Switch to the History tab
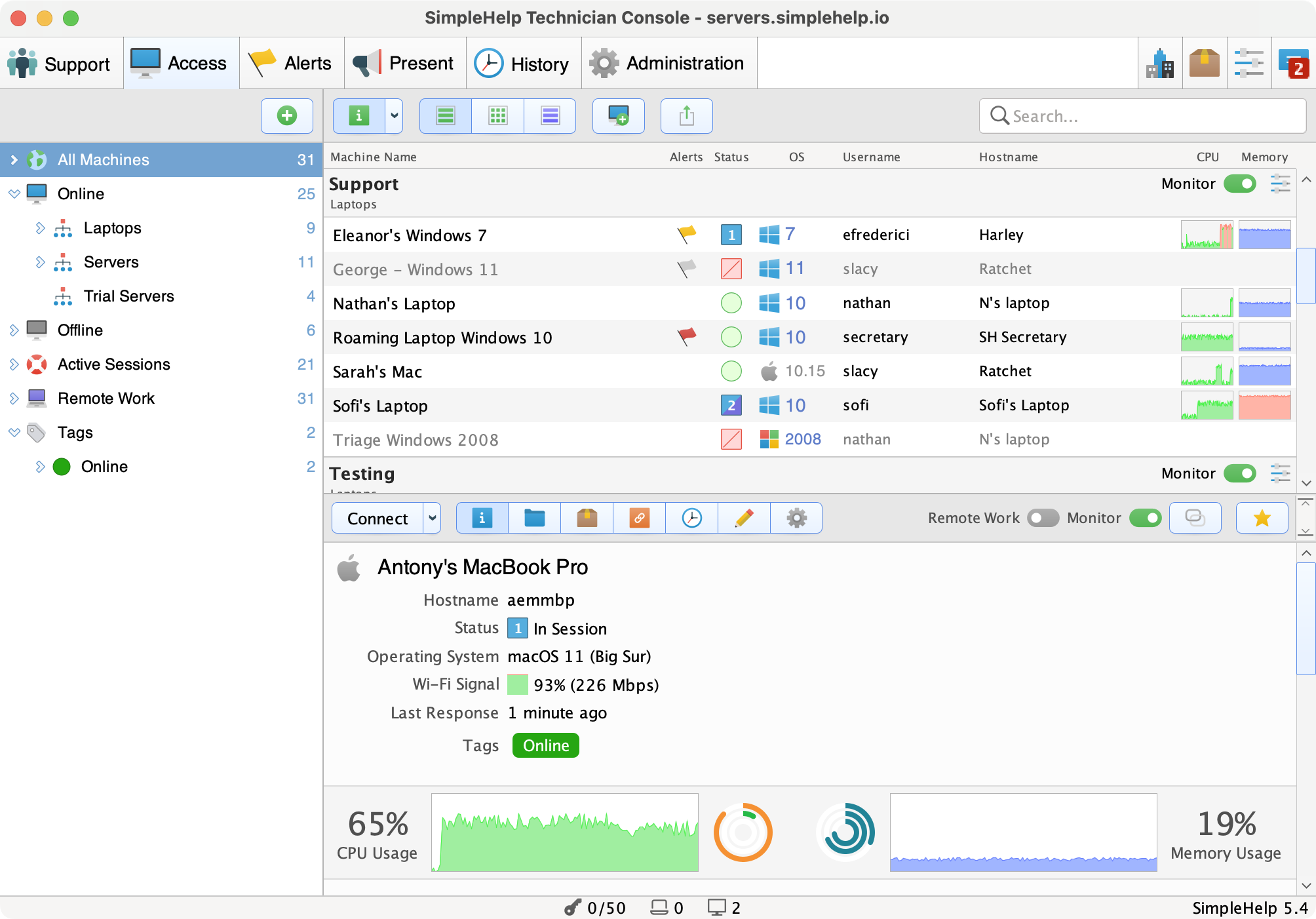1316x919 pixels. [x=524, y=64]
